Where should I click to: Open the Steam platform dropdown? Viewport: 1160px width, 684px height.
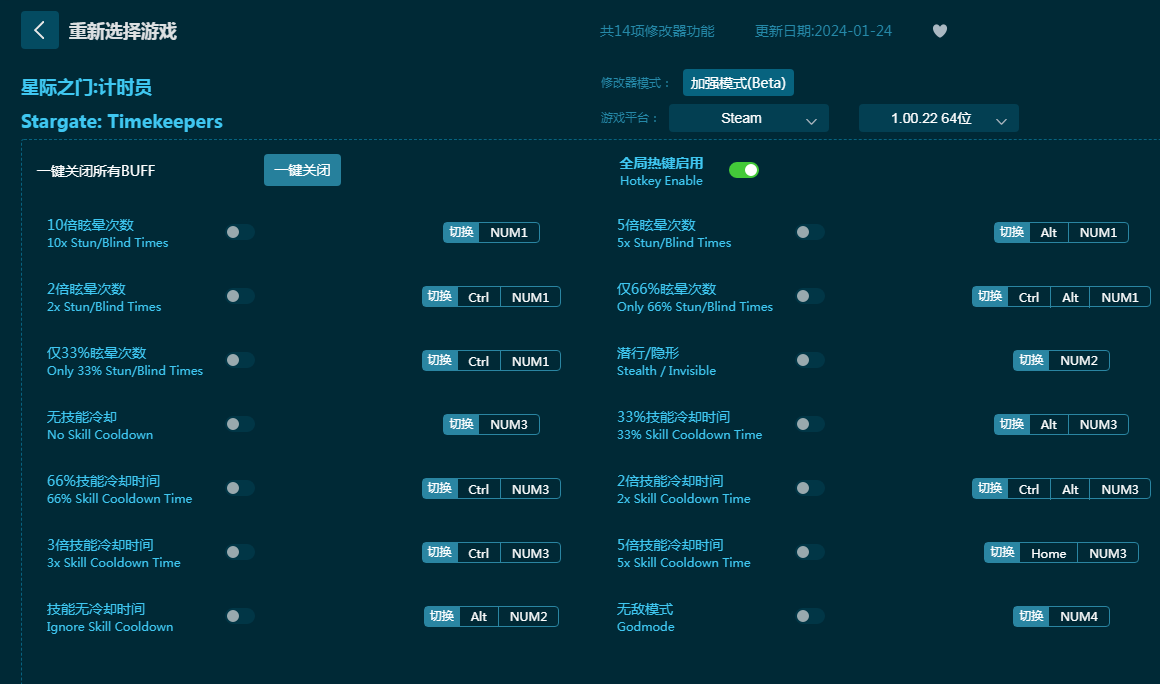point(748,118)
